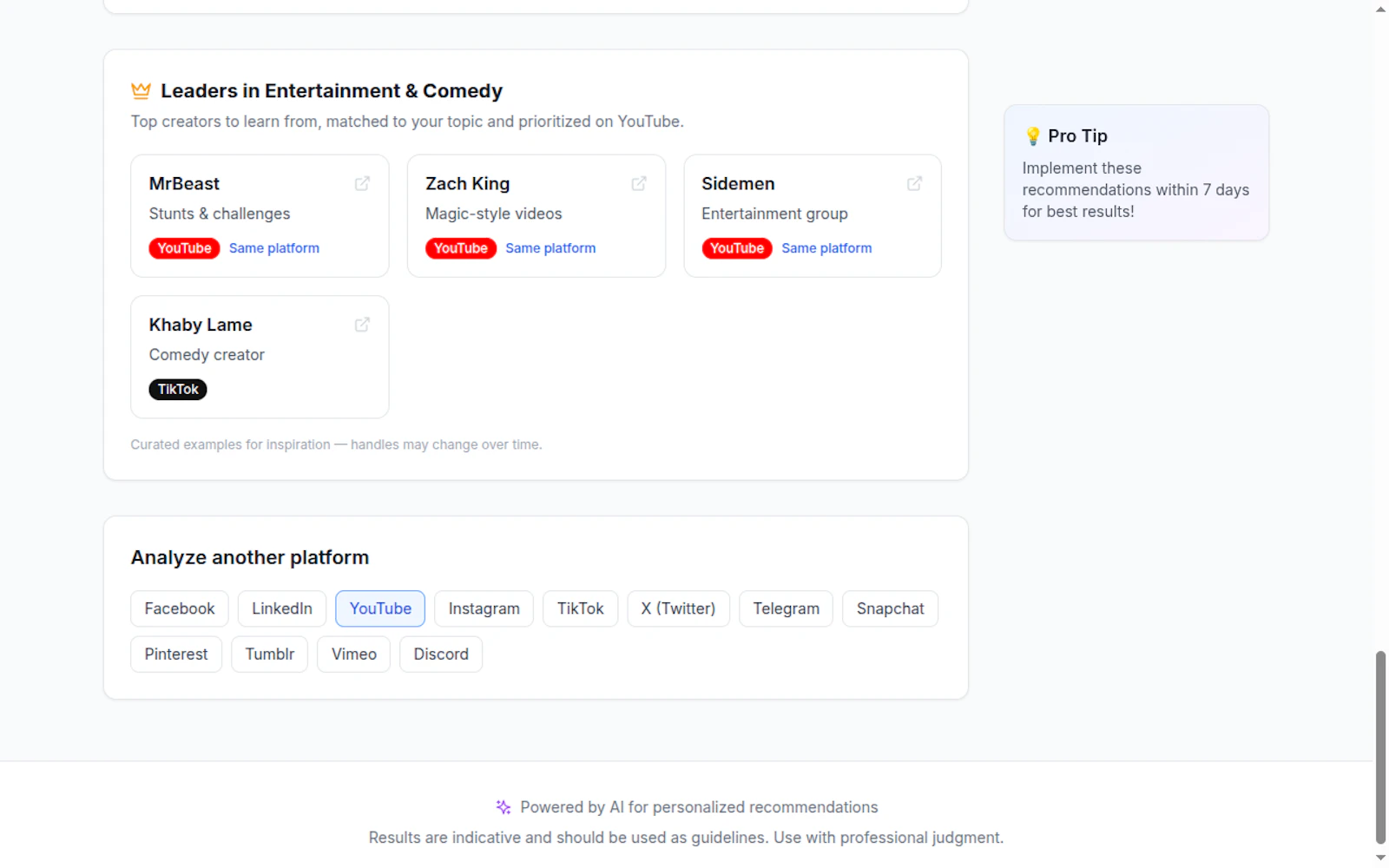Click Same platform label on Zach King card
The image size is (1389, 868).
[551, 248]
